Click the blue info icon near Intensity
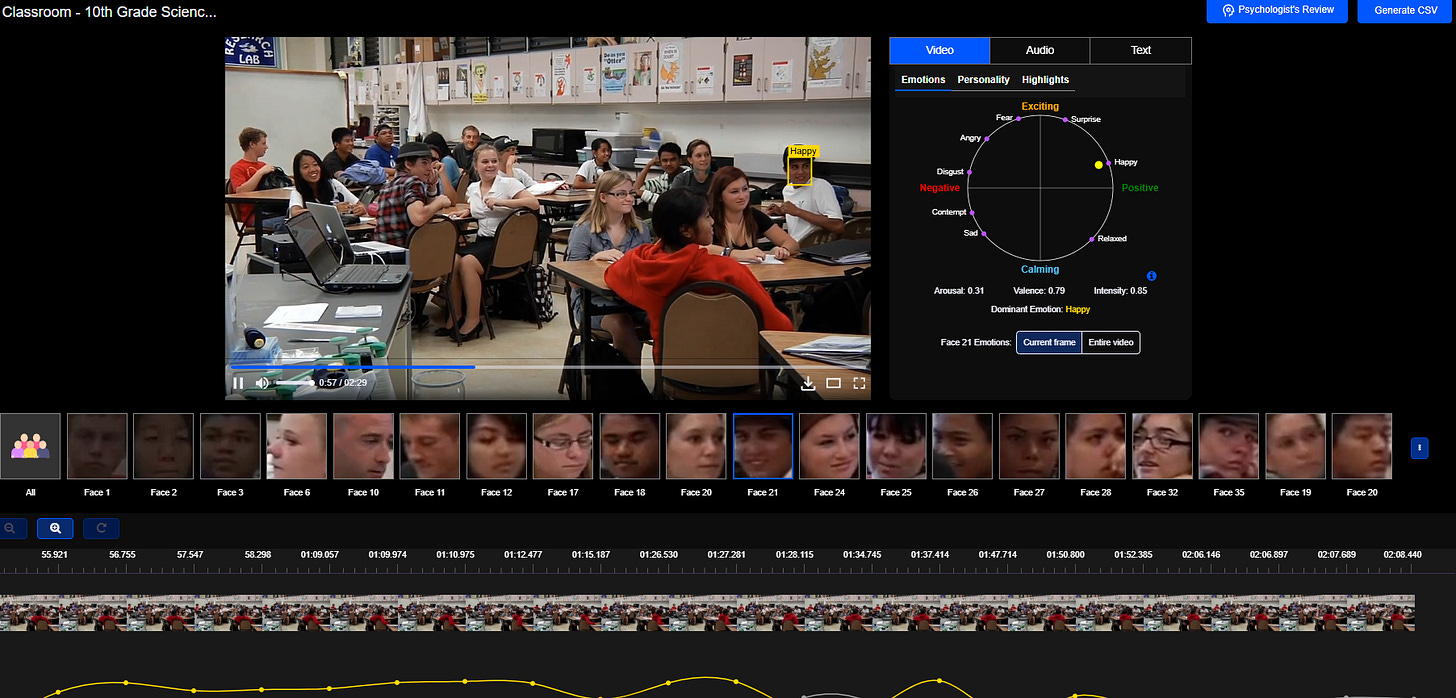Viewport: 1456px width, 698px height. point(1152,275)
